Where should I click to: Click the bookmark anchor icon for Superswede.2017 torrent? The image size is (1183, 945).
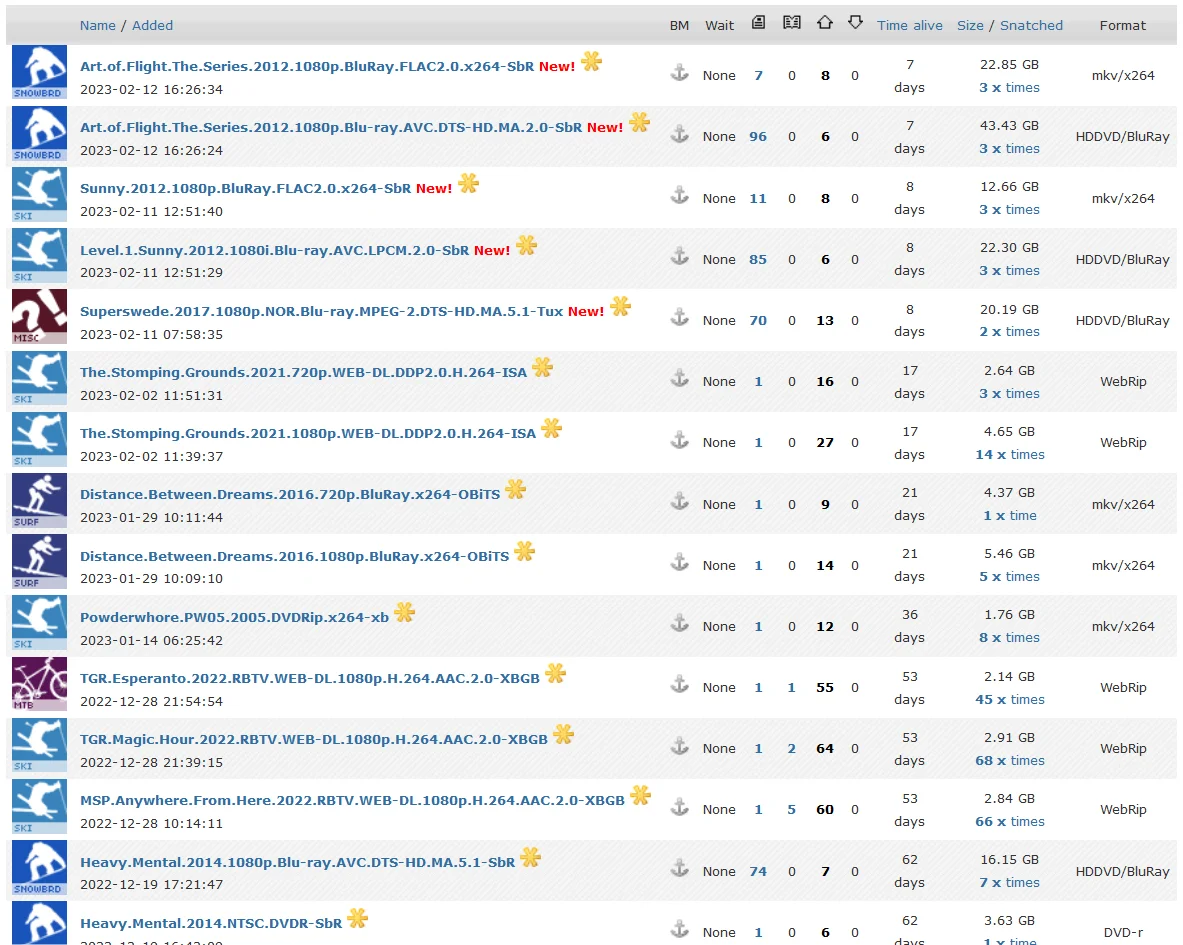point(680,318)
